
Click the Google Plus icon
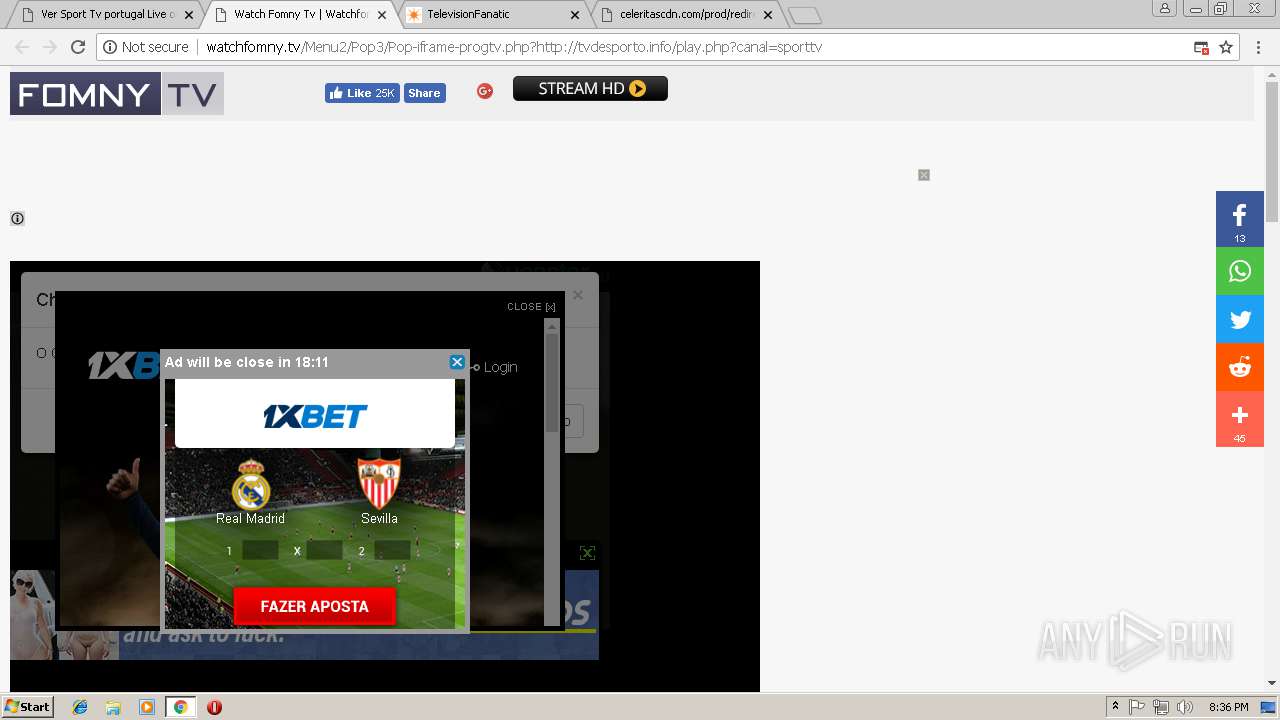click(485, 91)
